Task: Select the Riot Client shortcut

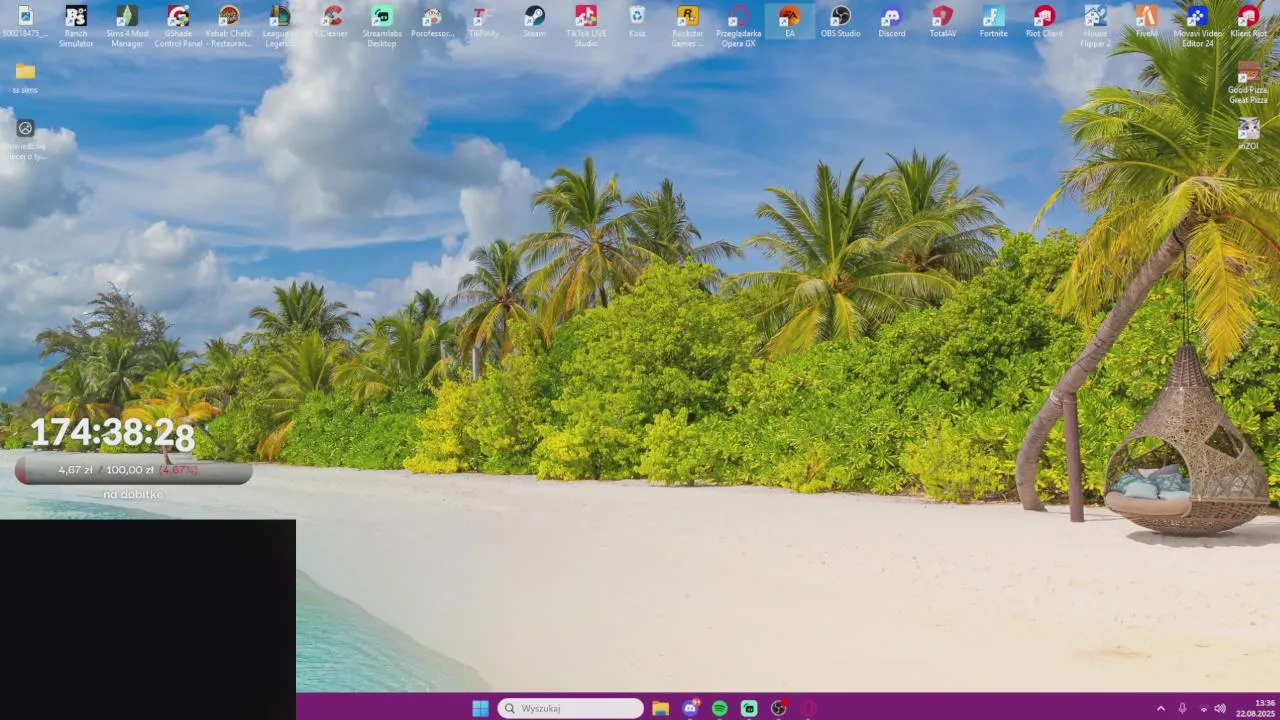Action: pos(1045,22)
